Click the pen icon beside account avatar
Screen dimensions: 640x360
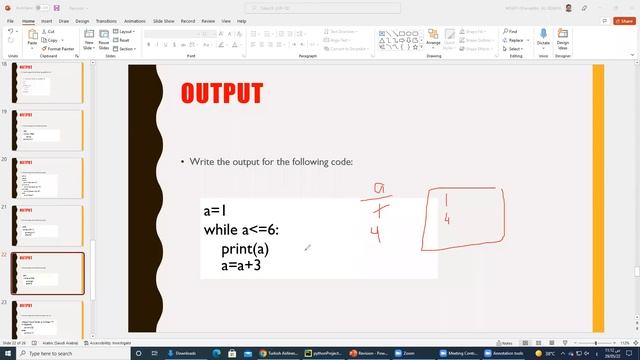click(x=584, y=8)
